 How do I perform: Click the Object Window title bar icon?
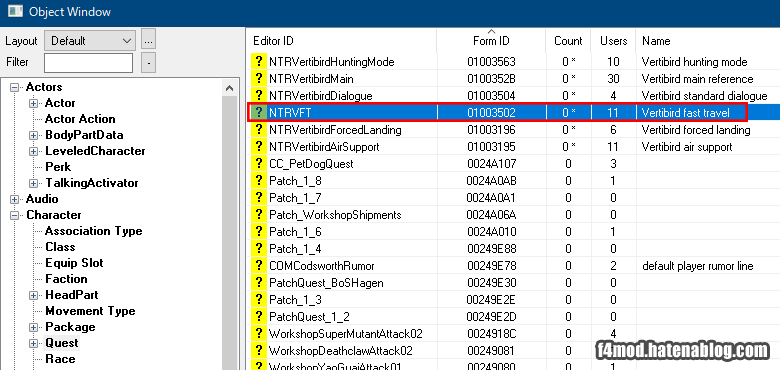[x=15, y=11]
